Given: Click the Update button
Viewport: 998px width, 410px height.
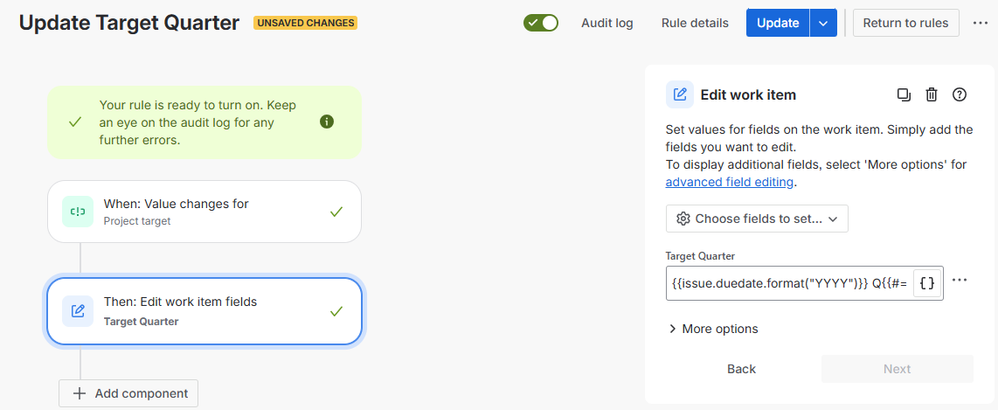Looking at the screenshot, I should [x=778, y=23].
